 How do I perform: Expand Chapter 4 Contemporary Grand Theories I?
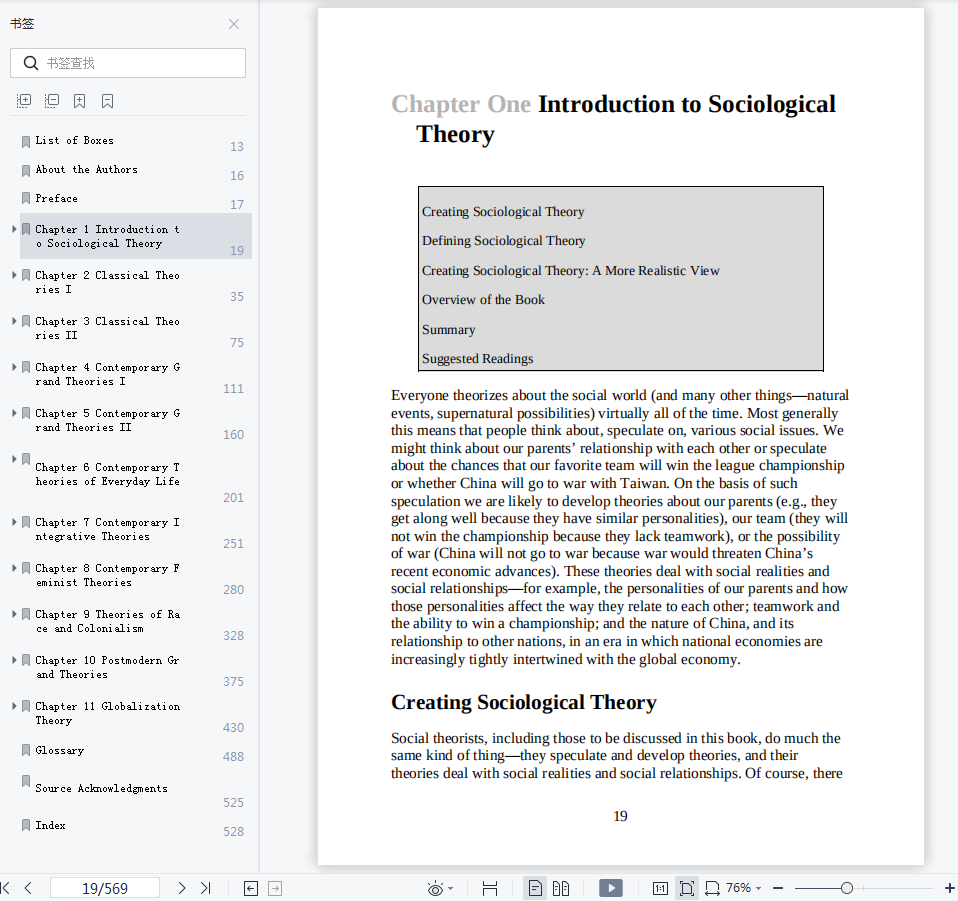[x=14, y=367]
